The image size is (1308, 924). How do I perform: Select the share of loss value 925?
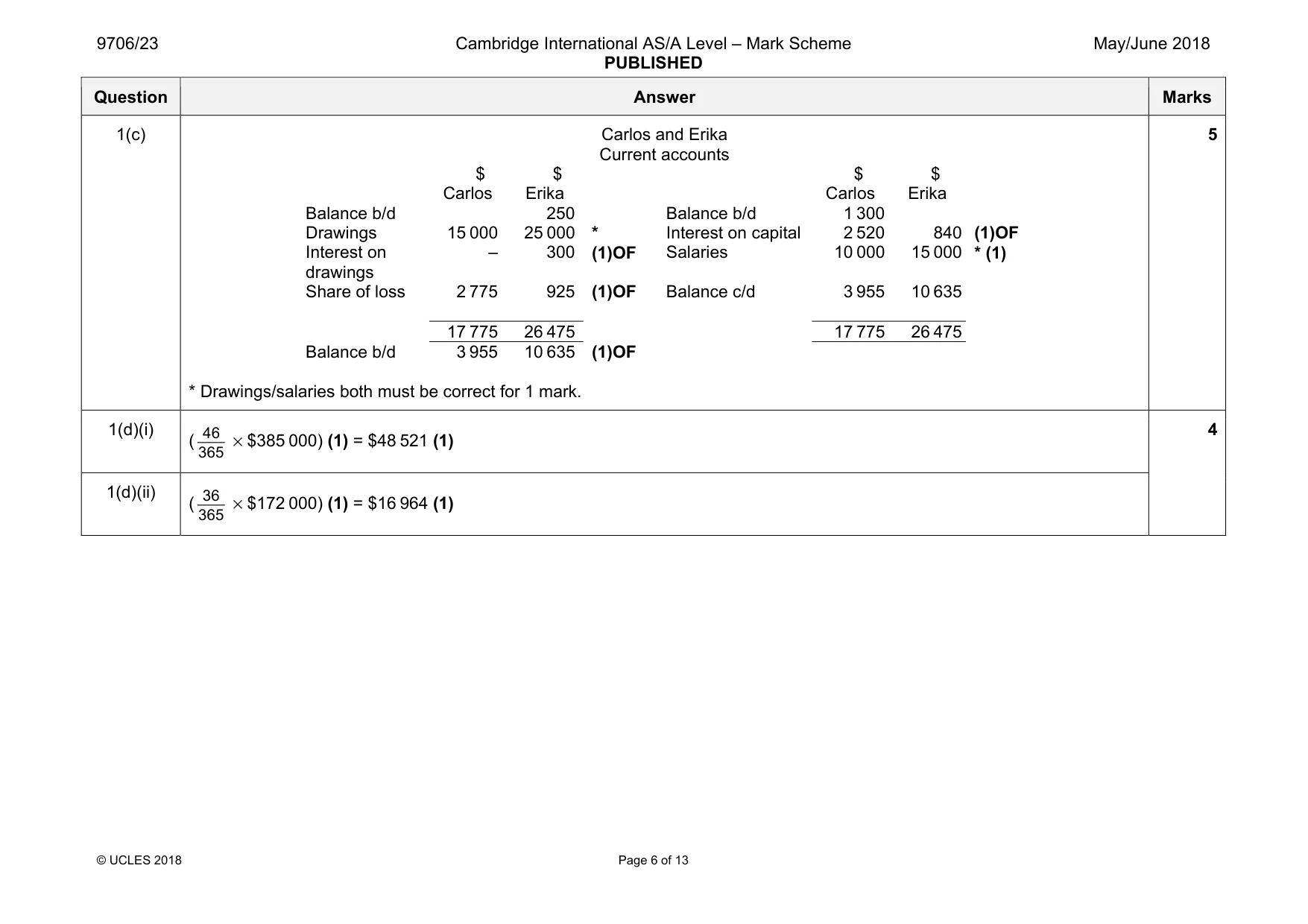560,292
